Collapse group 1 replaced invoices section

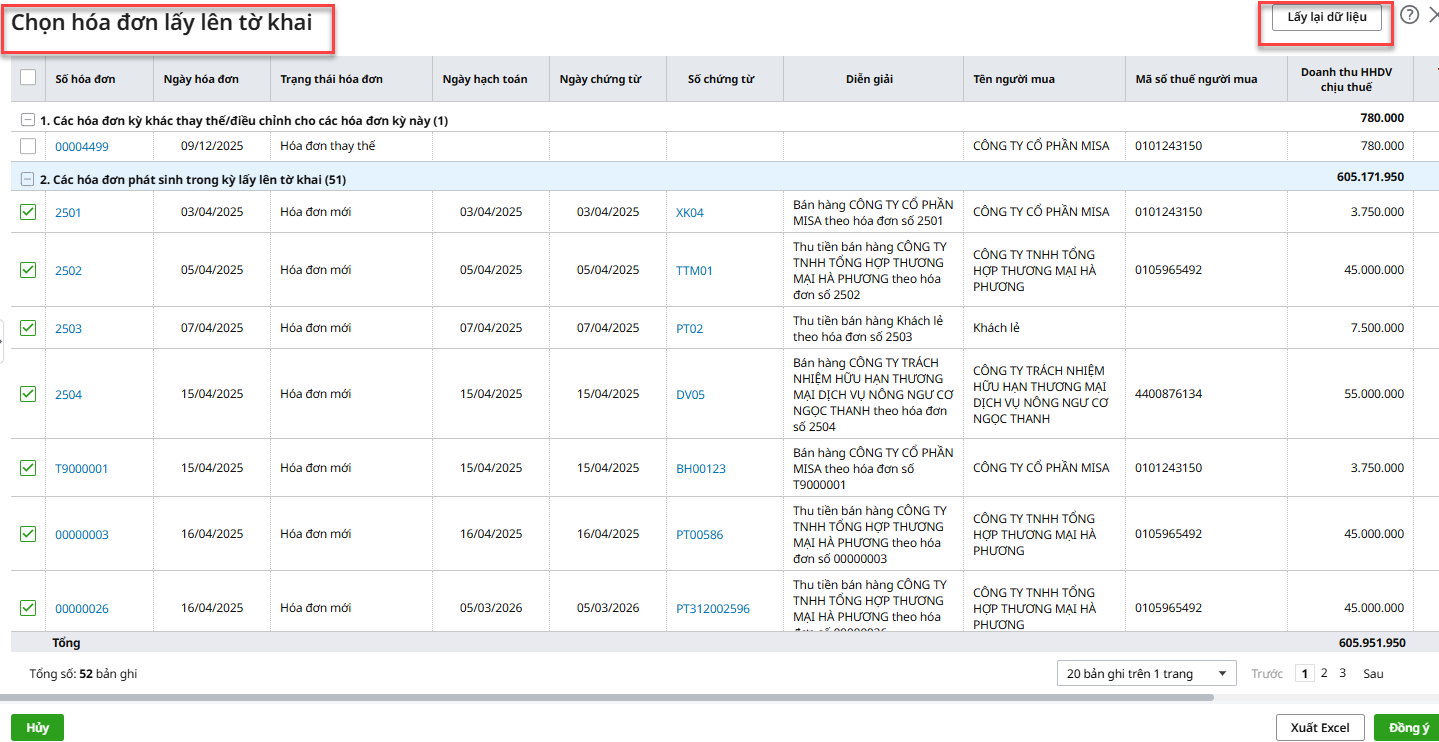[27, 120]
